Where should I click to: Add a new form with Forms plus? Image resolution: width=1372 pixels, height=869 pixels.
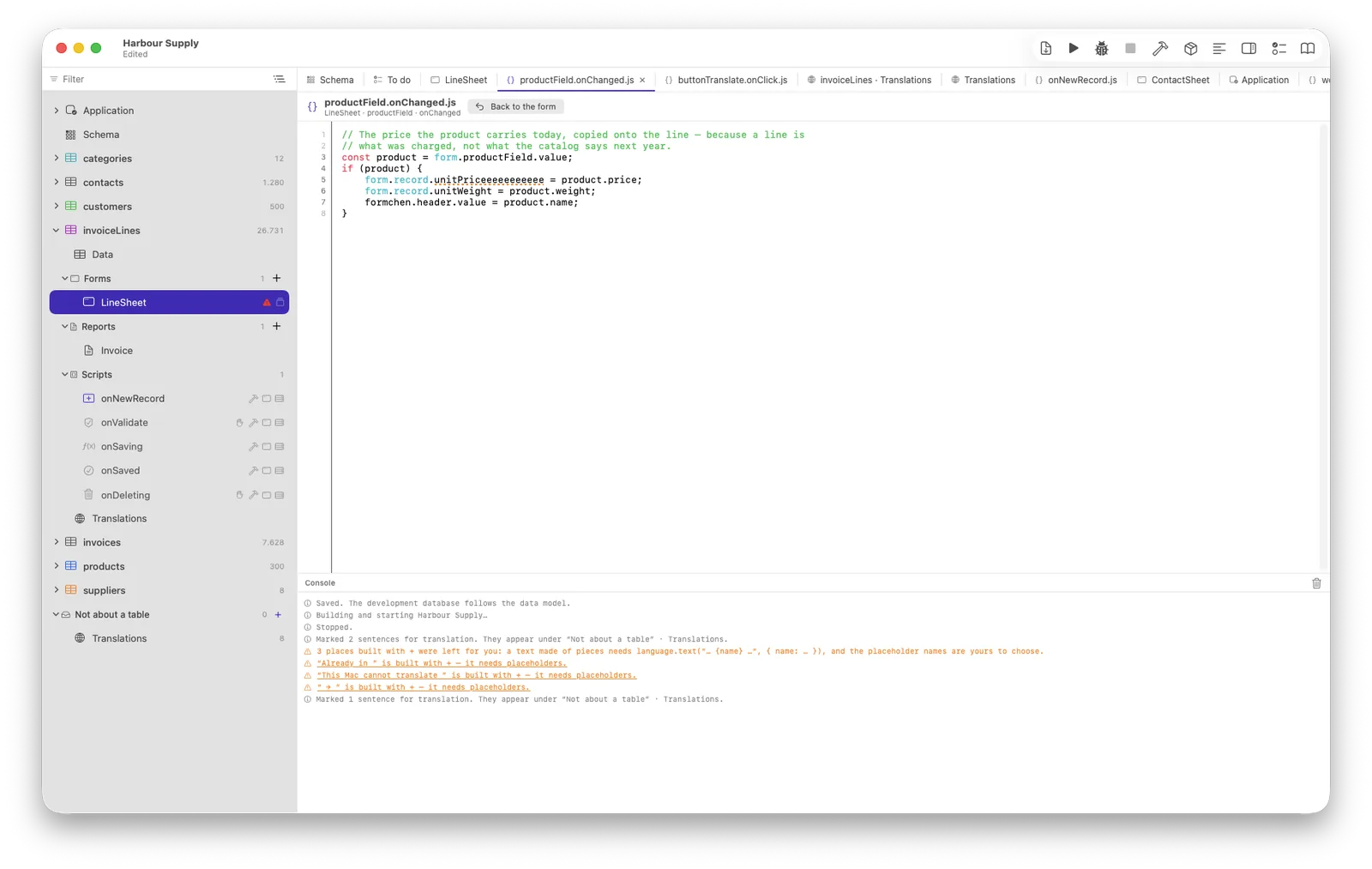[x=277, y=278]
